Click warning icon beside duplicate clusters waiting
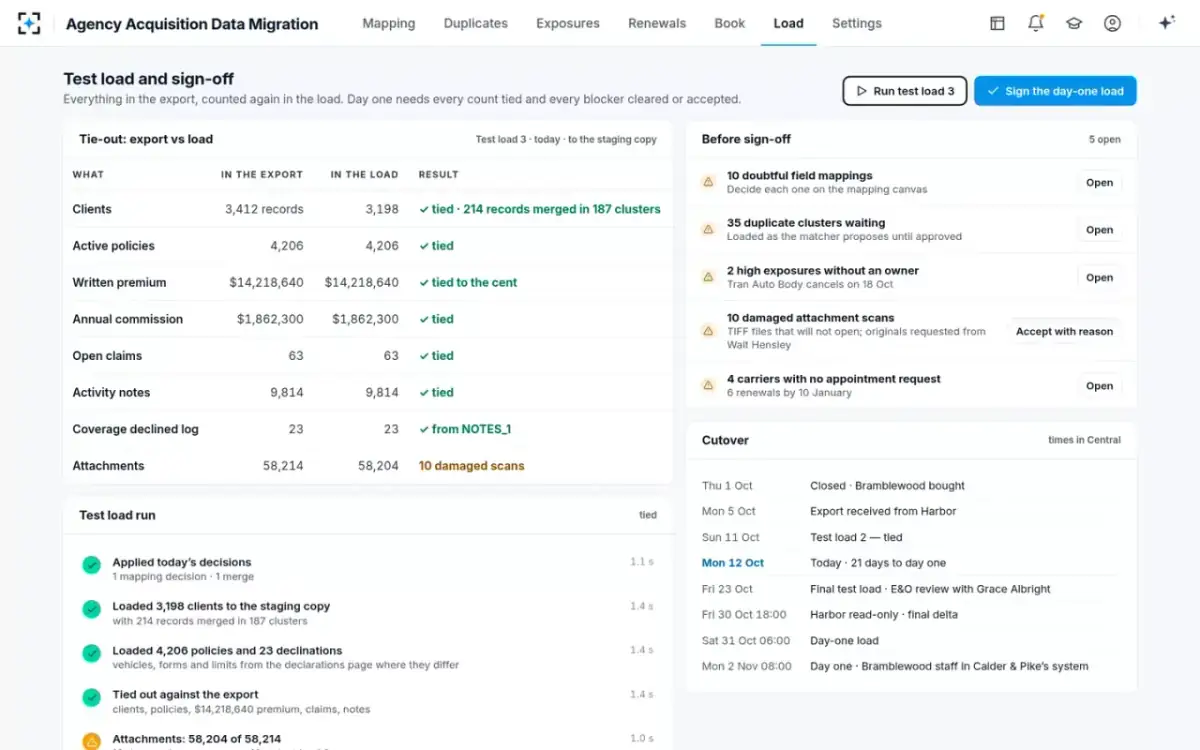 (x=708, y=229)
